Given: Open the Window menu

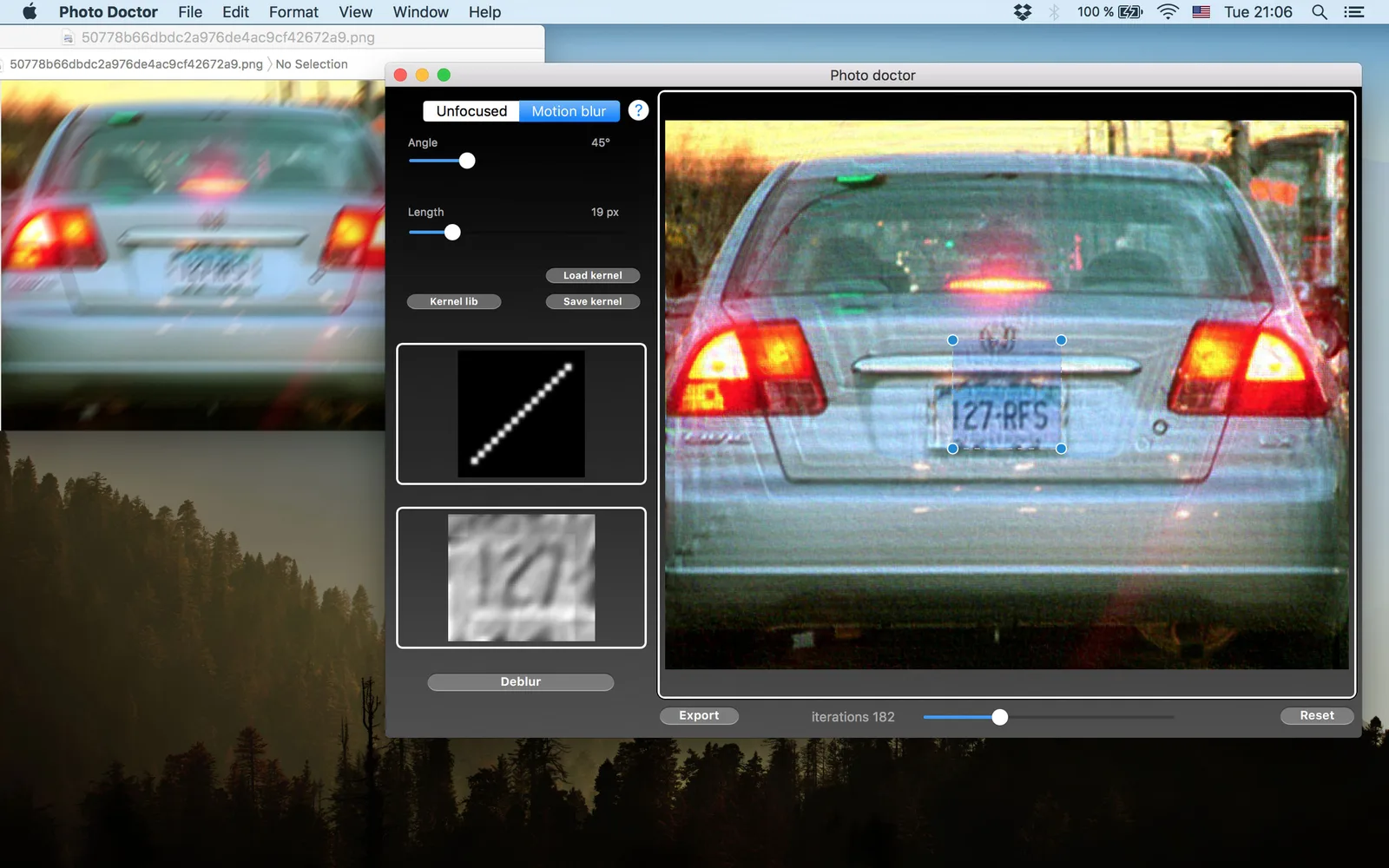Looking at the screenshot, I should coord(421,12).
